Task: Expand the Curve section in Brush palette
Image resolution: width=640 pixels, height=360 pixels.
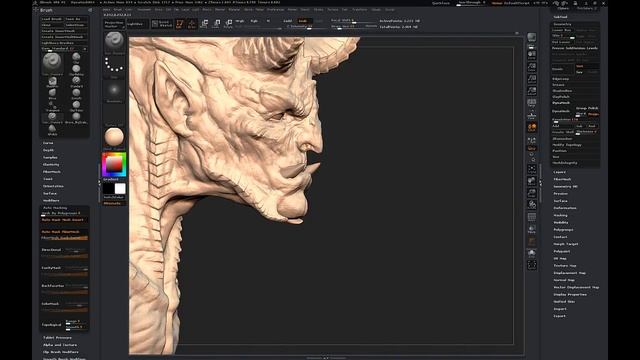Action: (48, 143)
